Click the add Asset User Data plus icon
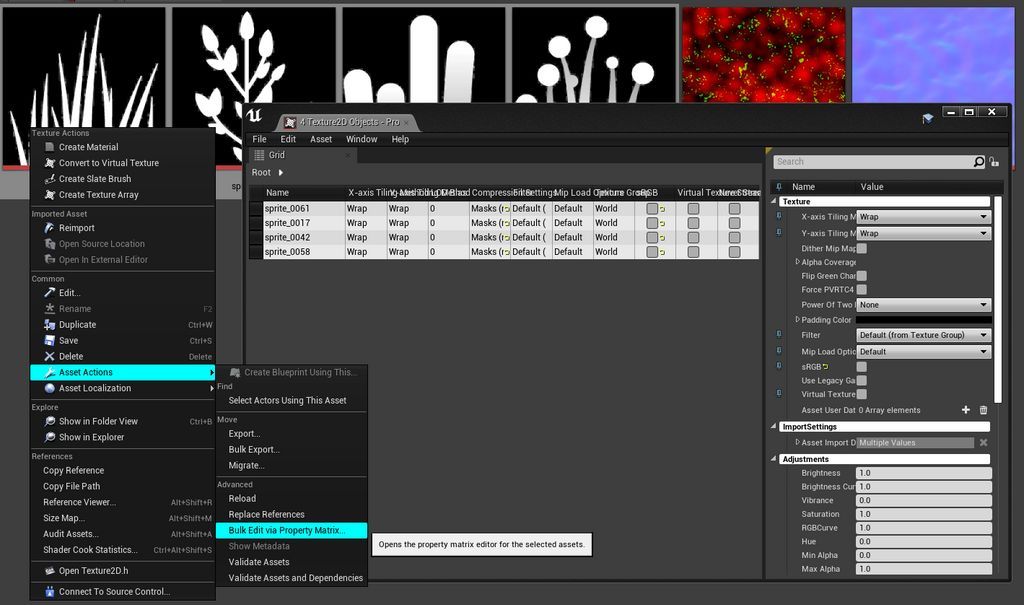This screenshot has width=1024, height=605. [x=966, y=410]
